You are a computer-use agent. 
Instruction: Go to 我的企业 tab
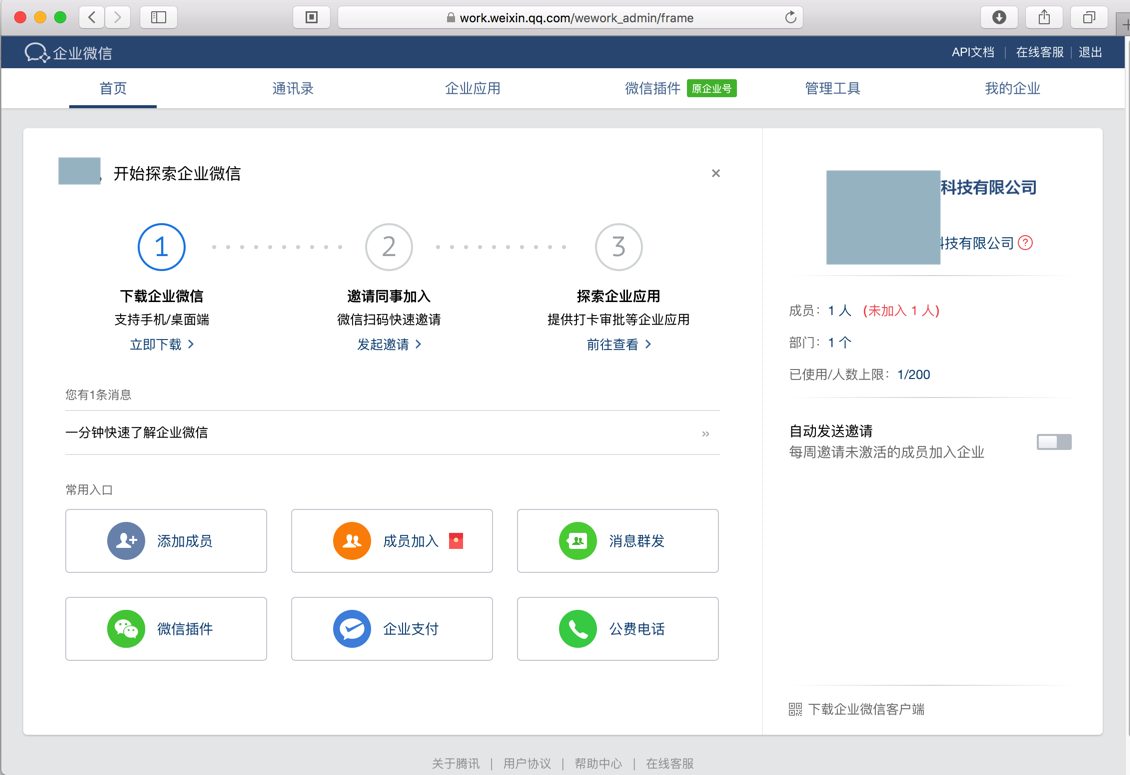[1013, 88]
